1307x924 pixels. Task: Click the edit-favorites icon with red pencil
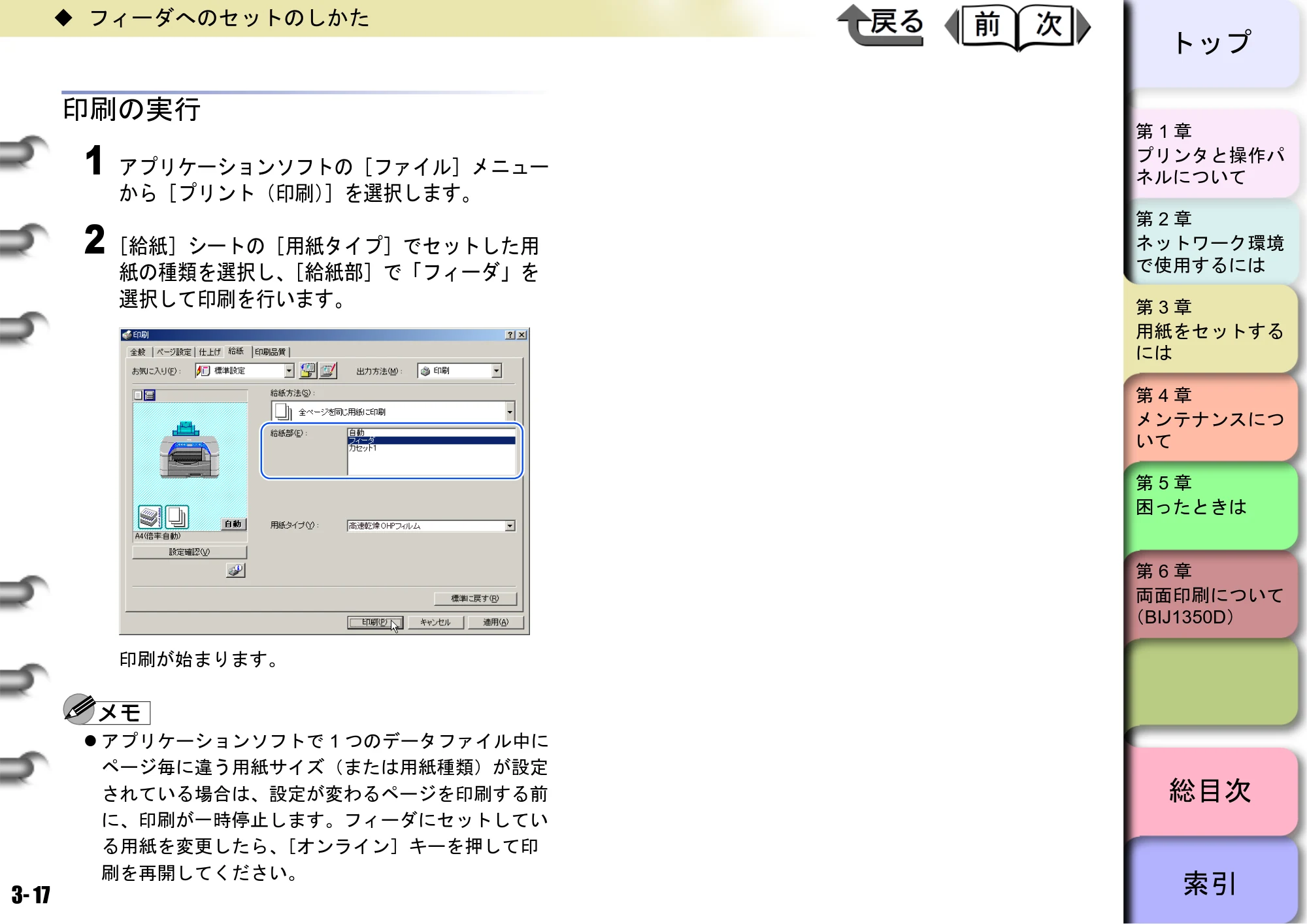328,371
